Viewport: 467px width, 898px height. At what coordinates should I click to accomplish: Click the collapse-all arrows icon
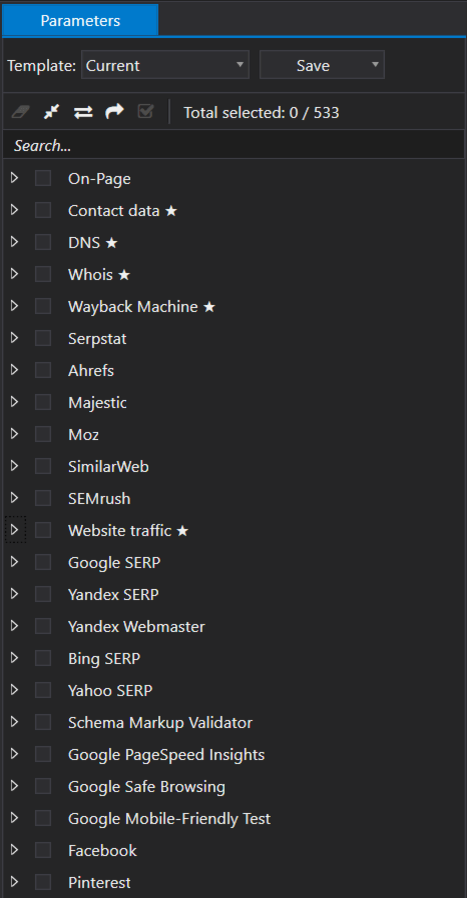pos(52,112)
